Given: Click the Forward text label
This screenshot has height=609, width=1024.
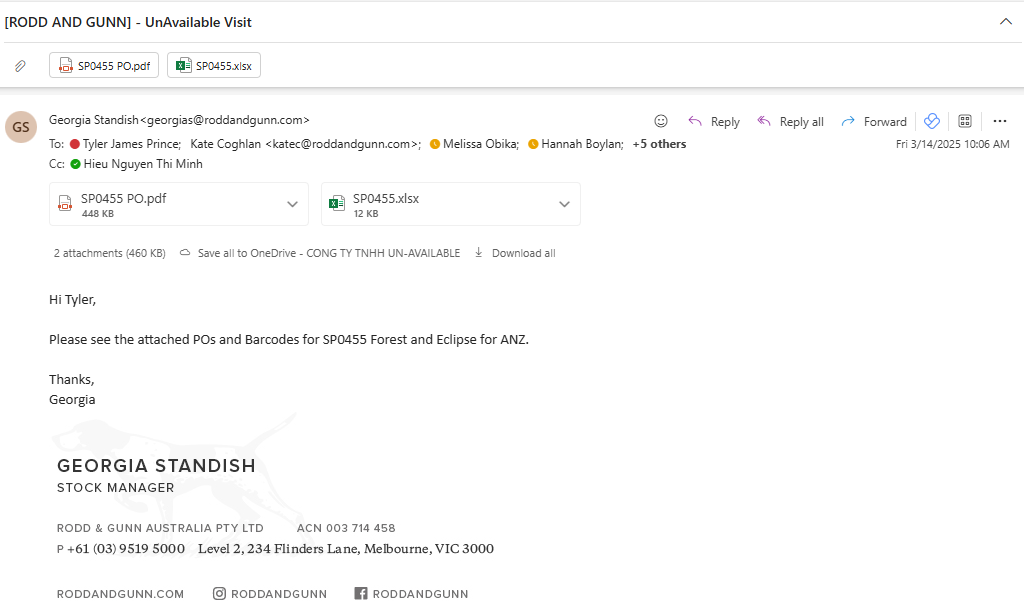Looking at the screenshot, I should (x=885, y=121).
